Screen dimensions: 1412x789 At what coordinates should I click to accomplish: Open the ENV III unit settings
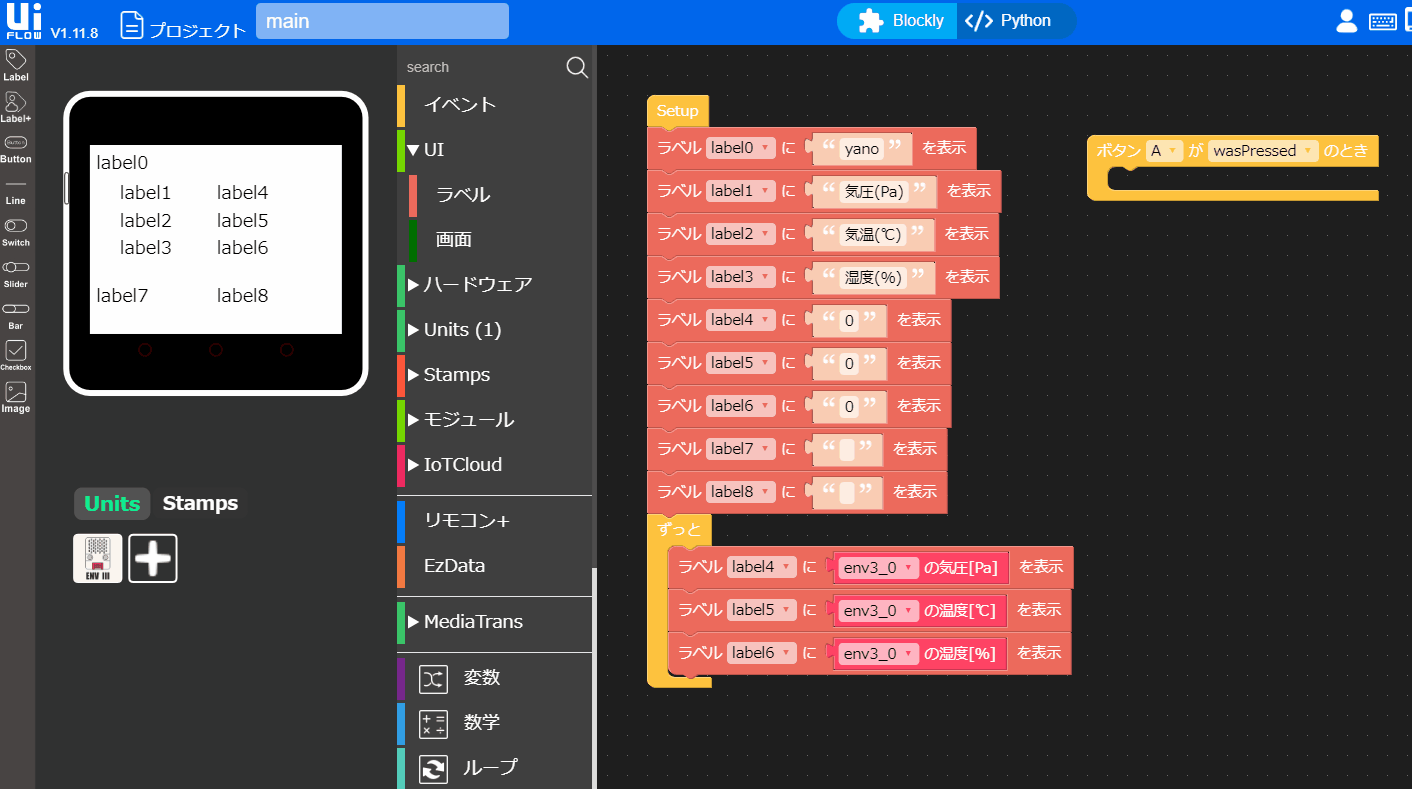tap(97, 558)
